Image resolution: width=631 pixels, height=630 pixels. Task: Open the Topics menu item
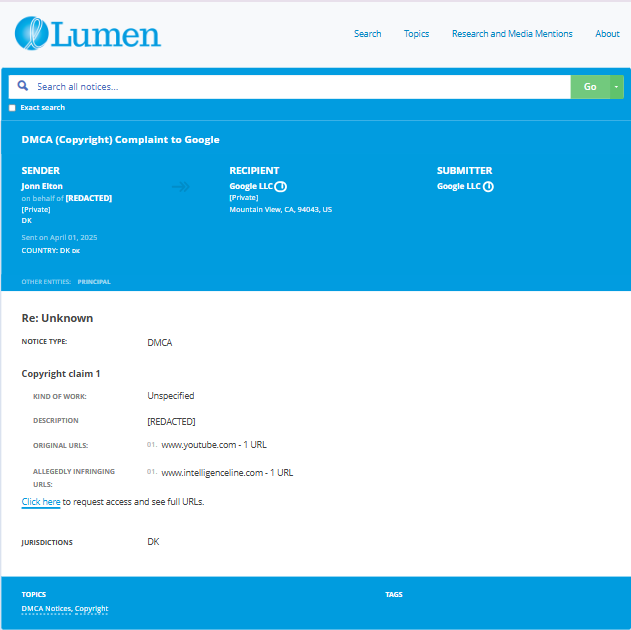[417, 34]
